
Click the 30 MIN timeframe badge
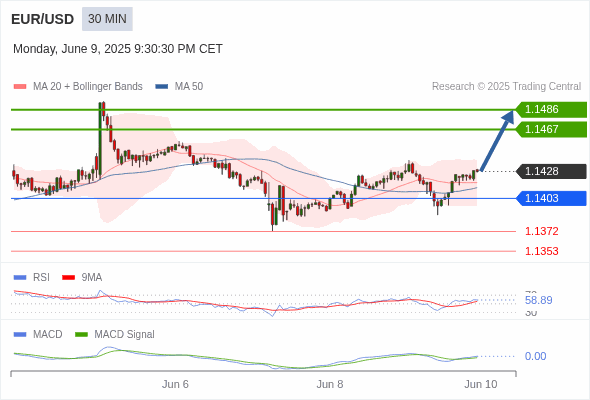click(107, 19)
